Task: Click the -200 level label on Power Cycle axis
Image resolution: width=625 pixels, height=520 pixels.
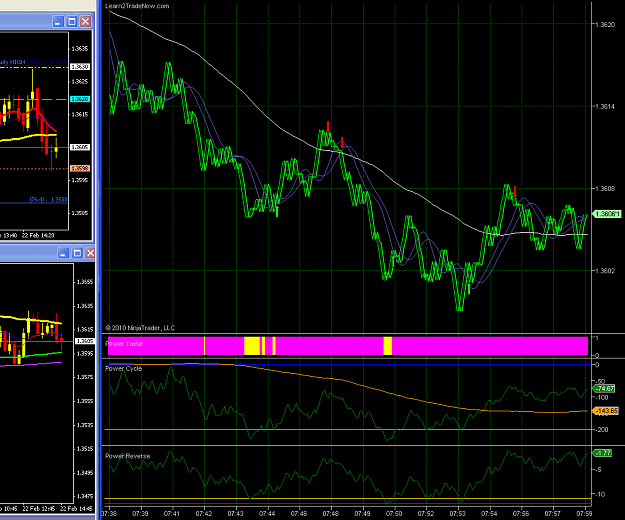Action: point(602,430)
